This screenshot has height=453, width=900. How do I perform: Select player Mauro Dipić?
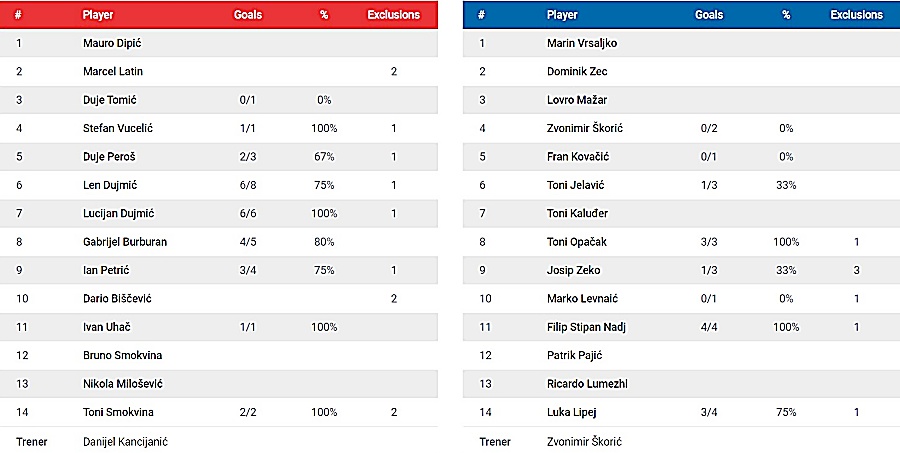click(112, 44)
